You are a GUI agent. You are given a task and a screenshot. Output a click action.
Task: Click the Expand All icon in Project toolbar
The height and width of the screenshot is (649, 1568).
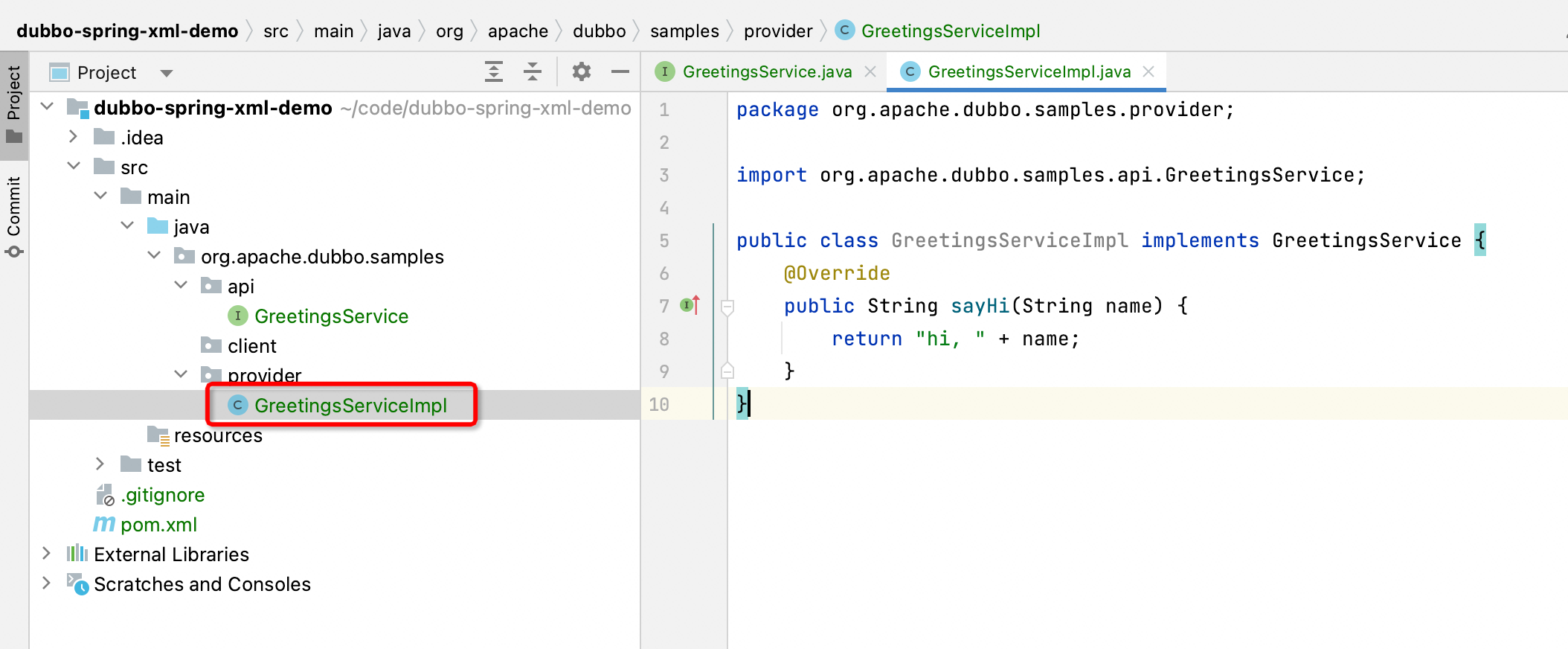(494, 71)
